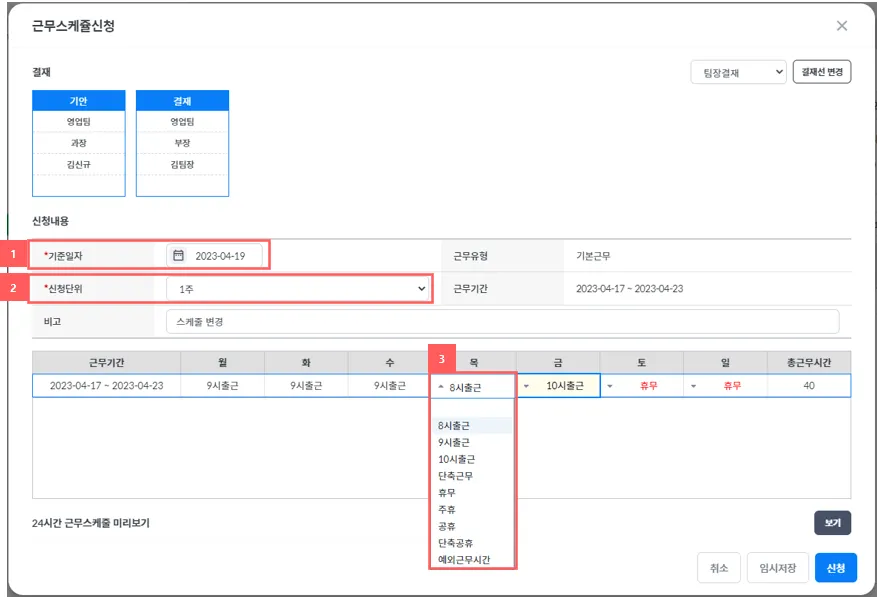Select 휴무 option in the dropdown list

click(x=473, y=493)
